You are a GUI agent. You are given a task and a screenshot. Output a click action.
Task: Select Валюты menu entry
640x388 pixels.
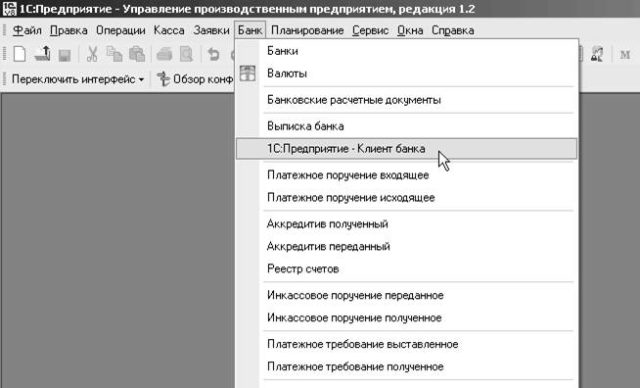click(407, 73)
